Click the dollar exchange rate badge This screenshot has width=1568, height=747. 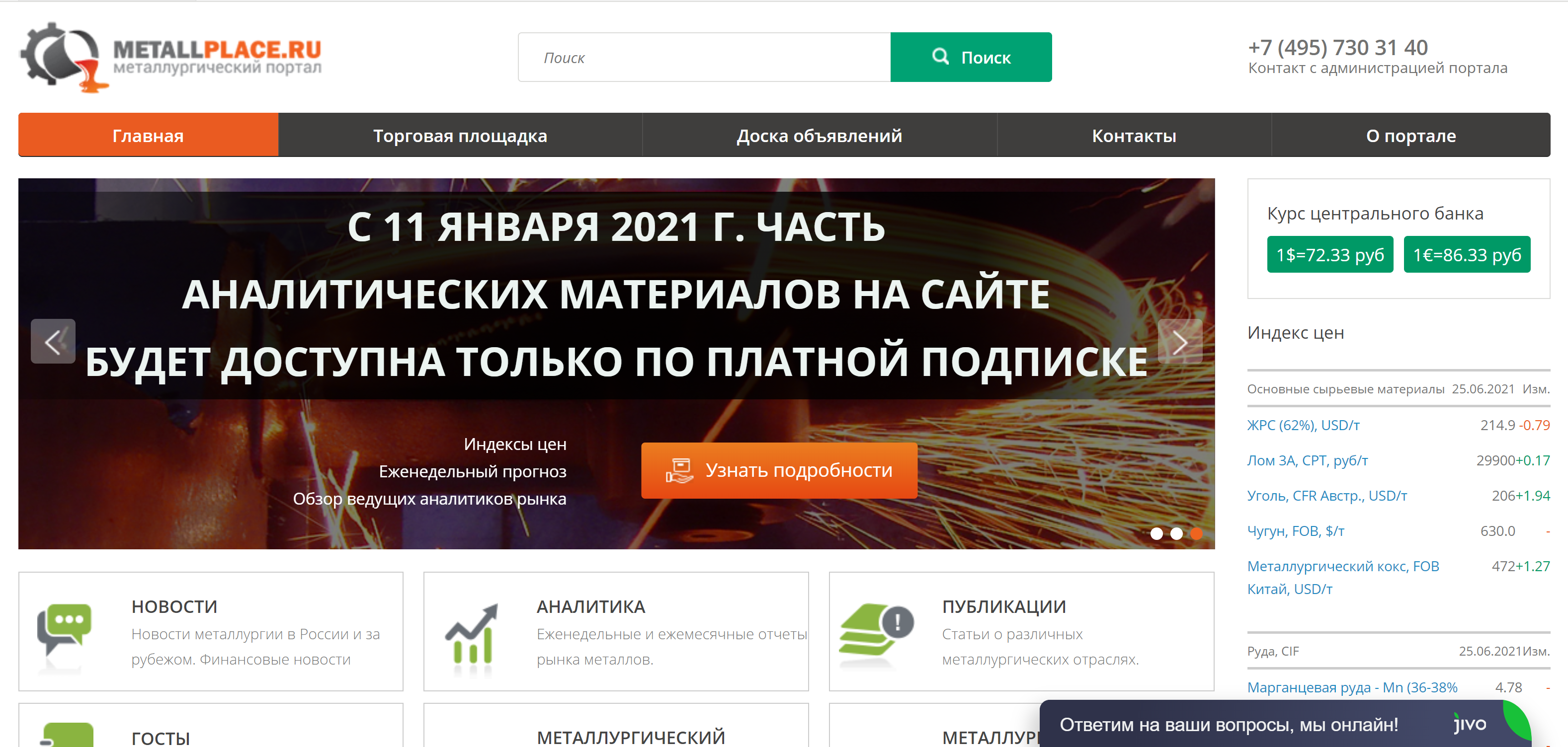tap(1329, 254)
